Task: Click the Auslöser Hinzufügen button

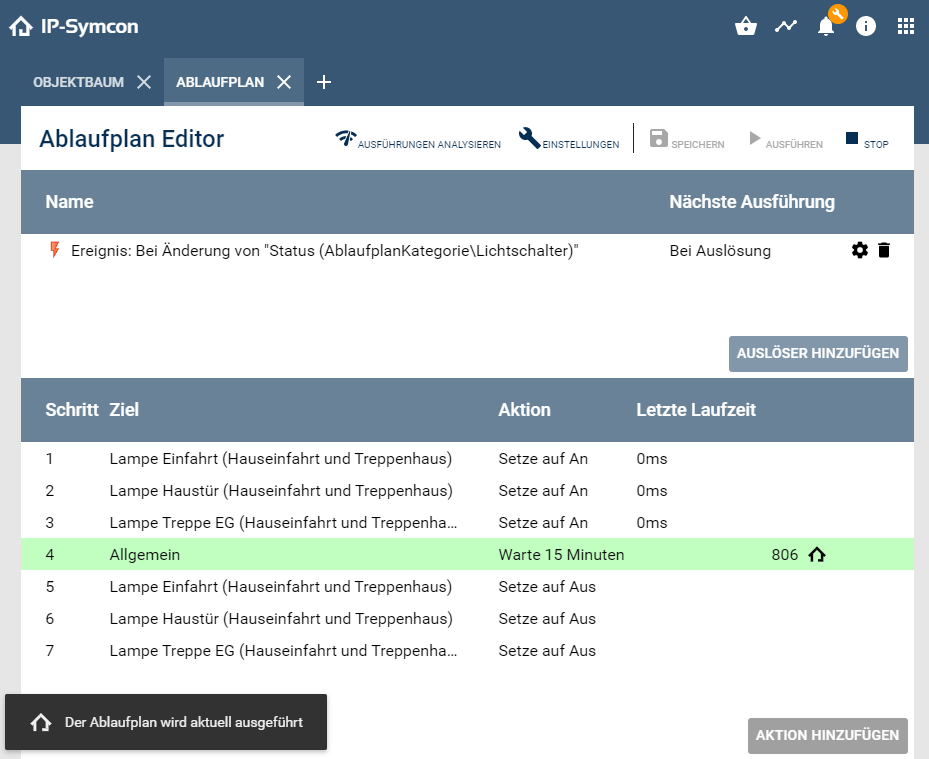Action: (818, 354)
